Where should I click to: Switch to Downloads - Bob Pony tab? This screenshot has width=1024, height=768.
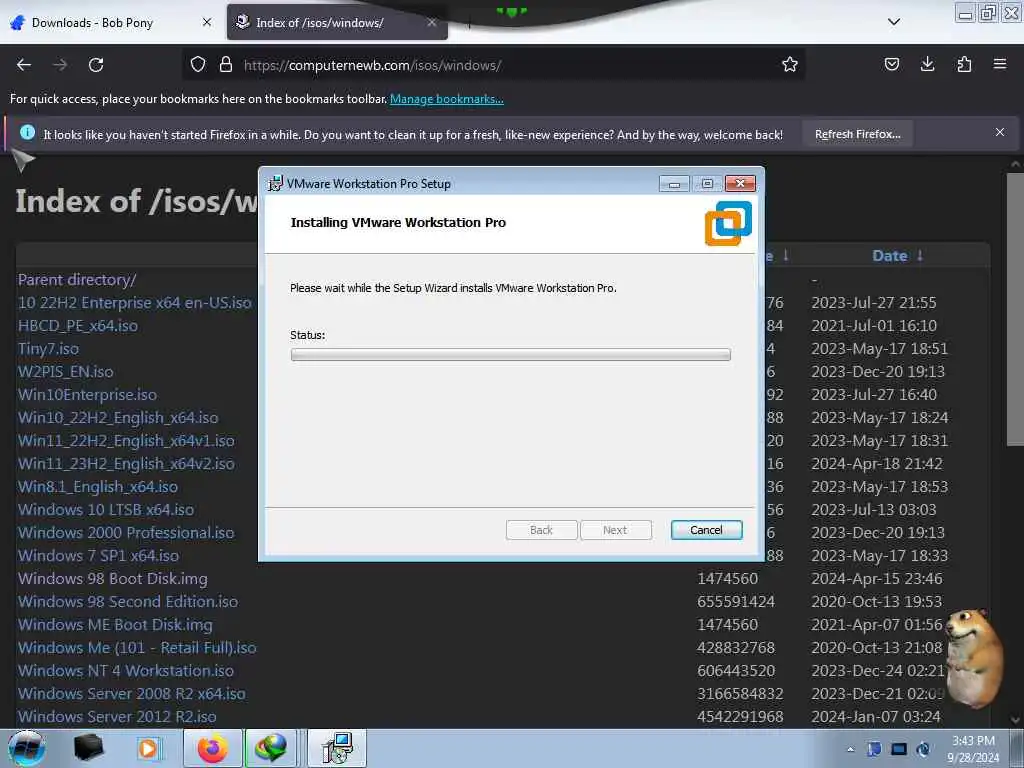(x=111, y=23)
